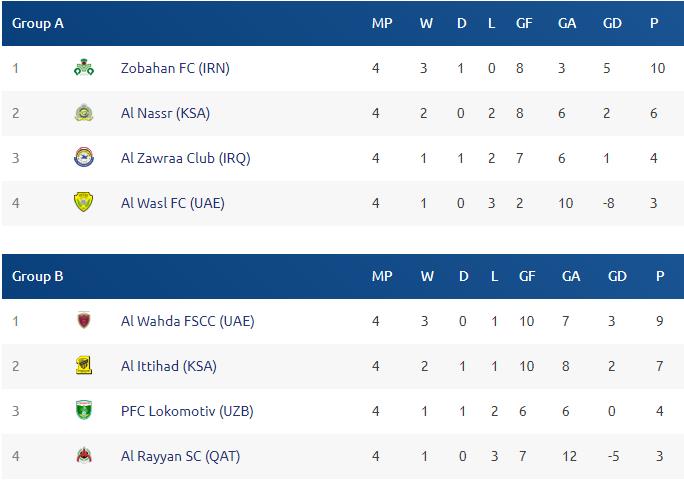The width and height of the screenshot is (684, 480).
Task: Click the PFC Lokomotiv crest
Action: 84,410
